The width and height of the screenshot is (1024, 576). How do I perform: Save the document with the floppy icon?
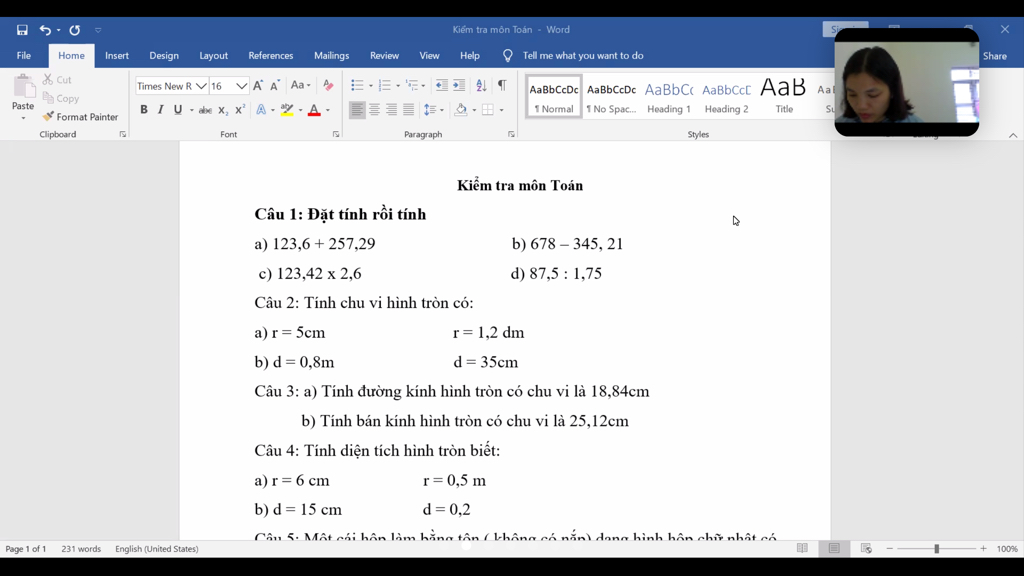coord(22,30)
